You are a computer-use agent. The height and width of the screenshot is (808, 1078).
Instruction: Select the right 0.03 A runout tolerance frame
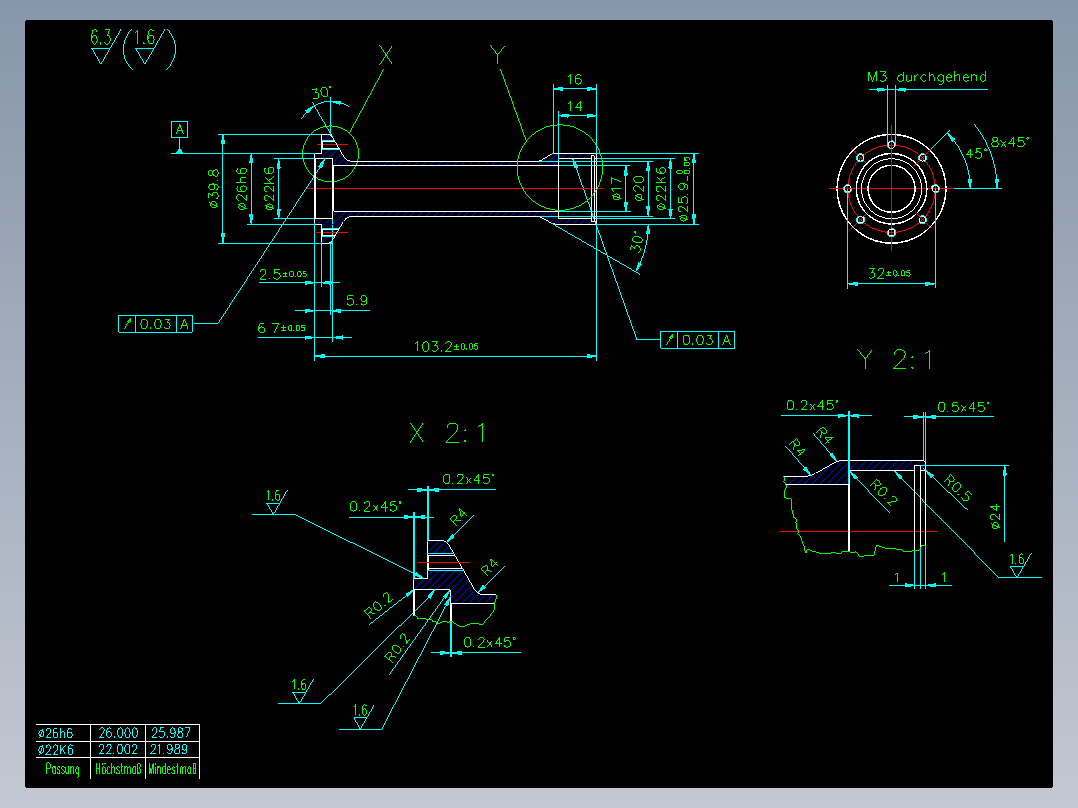pos(697,340)
